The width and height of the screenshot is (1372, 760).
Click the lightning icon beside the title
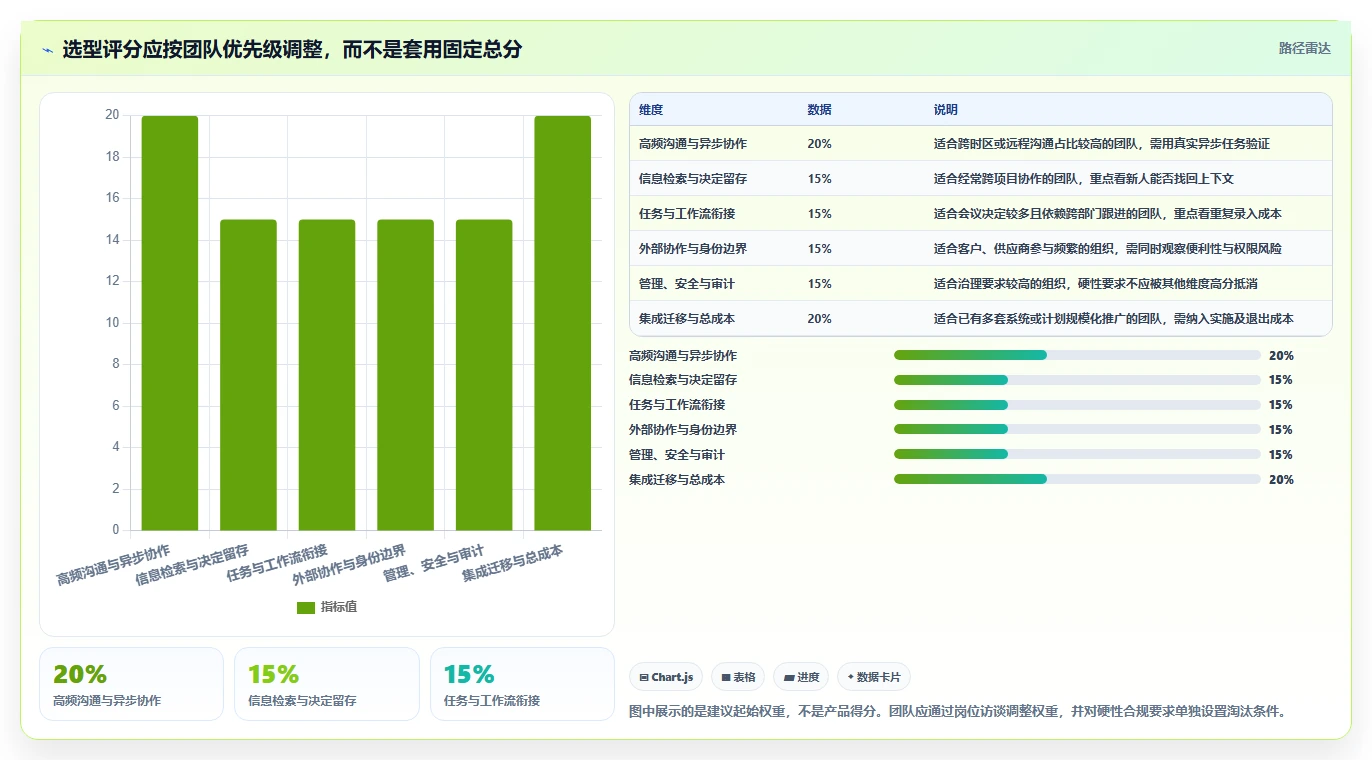pos(48,50)
